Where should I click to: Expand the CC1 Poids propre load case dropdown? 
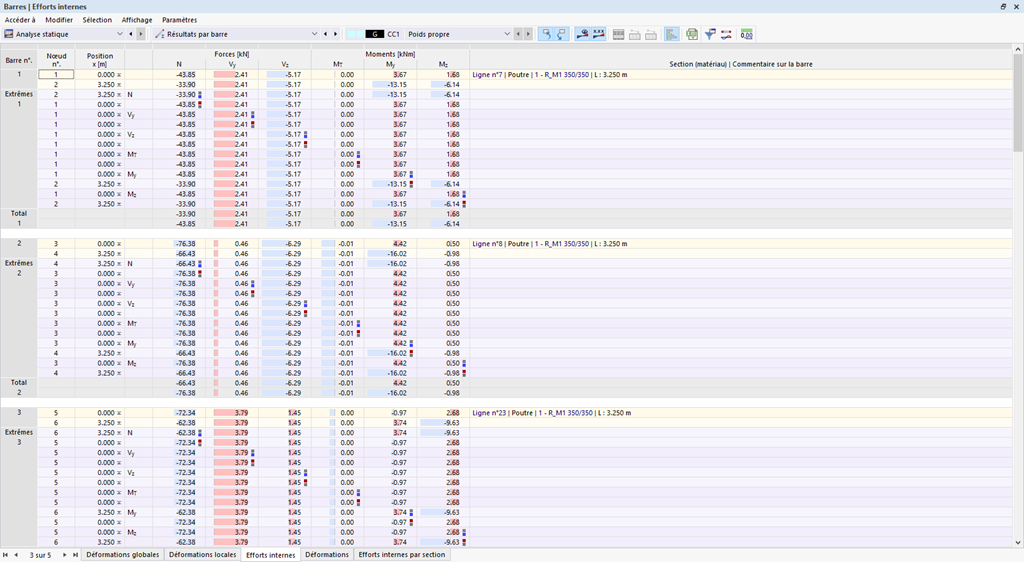point(507,34)
